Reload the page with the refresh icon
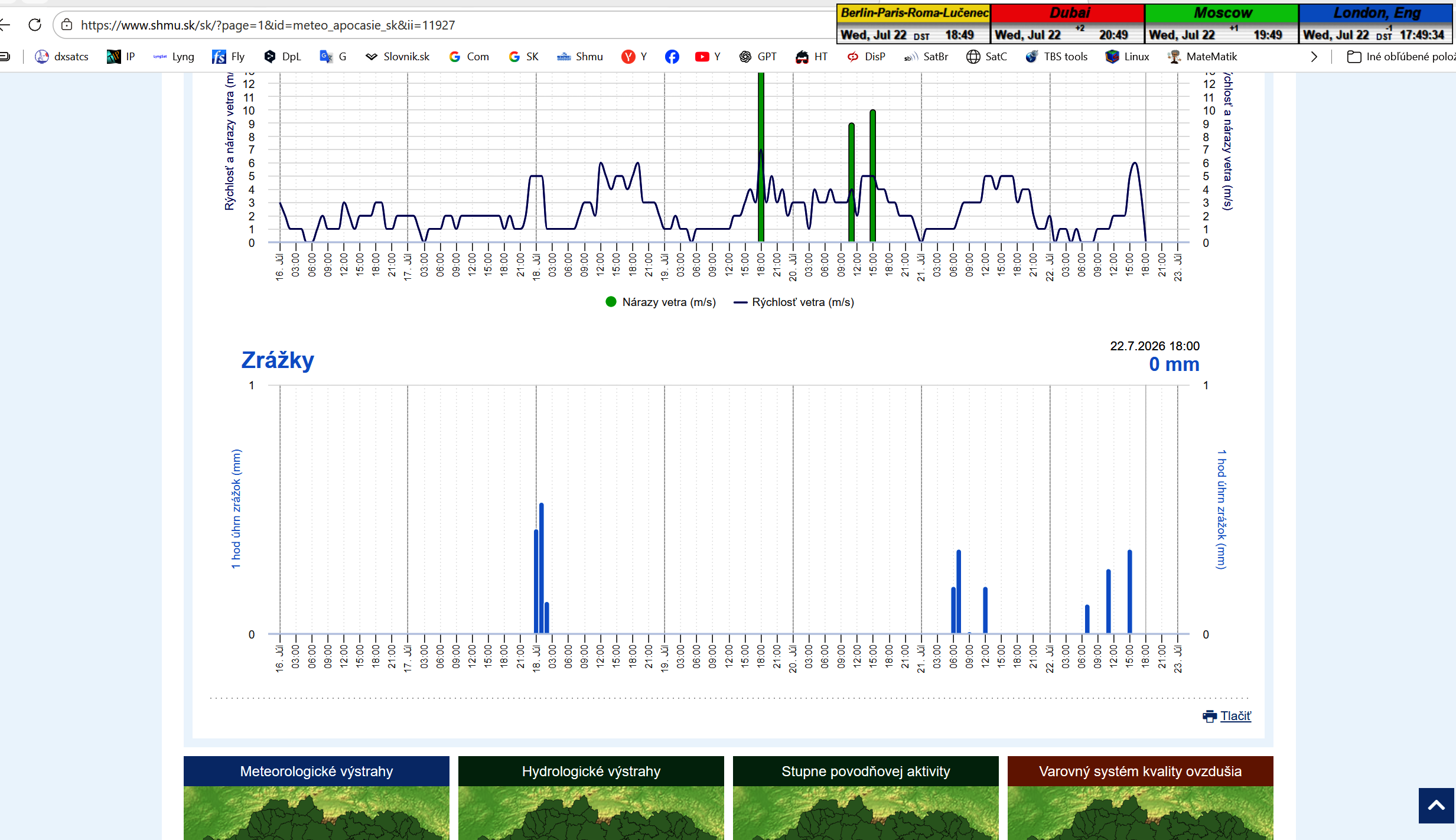This screenshot has width=1456, height=840. 35,25
